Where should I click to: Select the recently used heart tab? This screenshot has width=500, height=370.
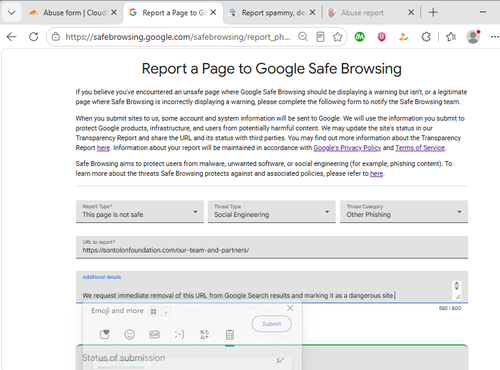tap(105, 334)
